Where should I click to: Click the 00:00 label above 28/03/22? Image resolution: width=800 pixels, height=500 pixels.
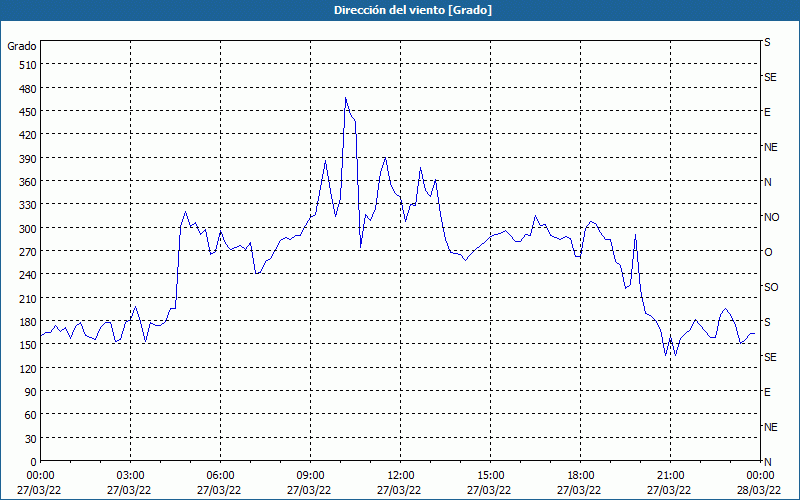tap(760, 476)
